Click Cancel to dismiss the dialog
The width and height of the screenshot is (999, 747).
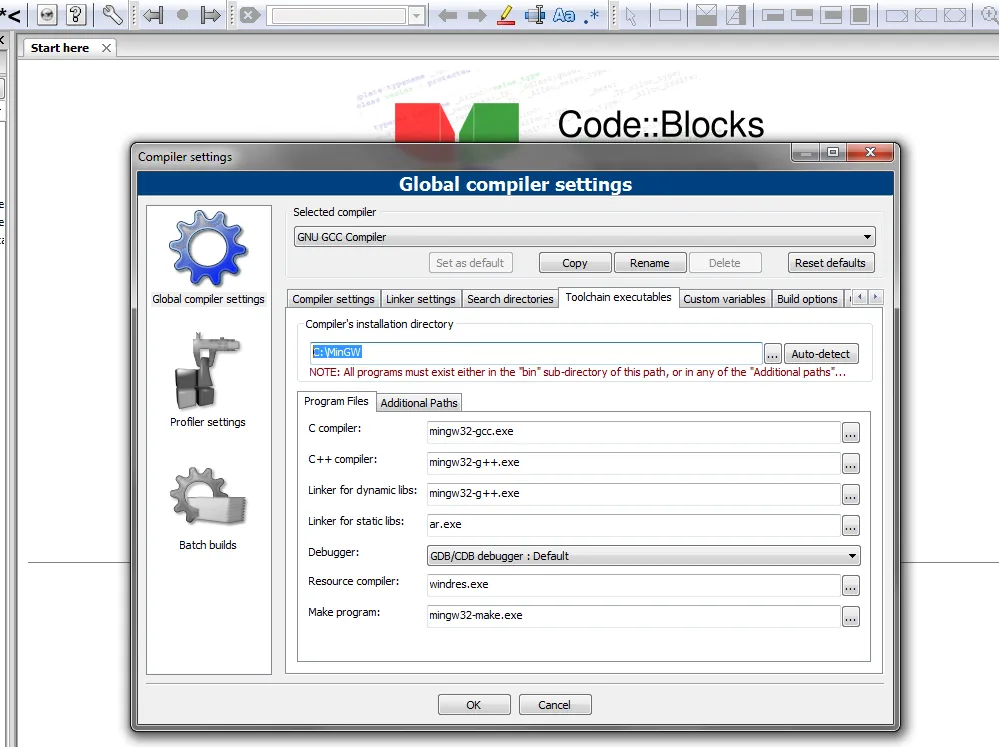tap(554, 705)
